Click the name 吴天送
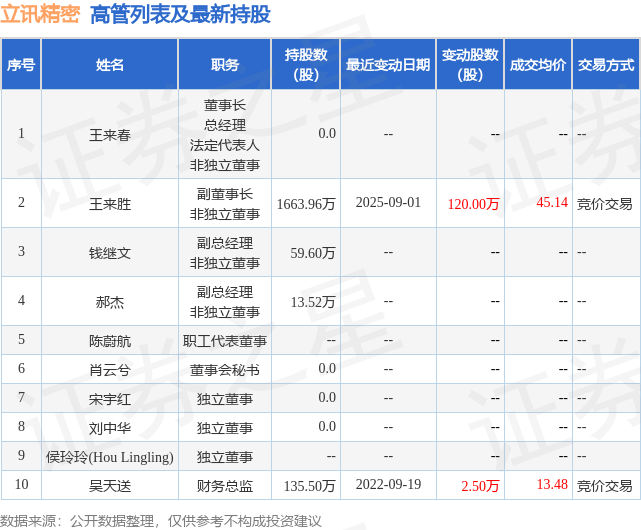The height and width of the screenshot is (530, 641). [110, 486]
